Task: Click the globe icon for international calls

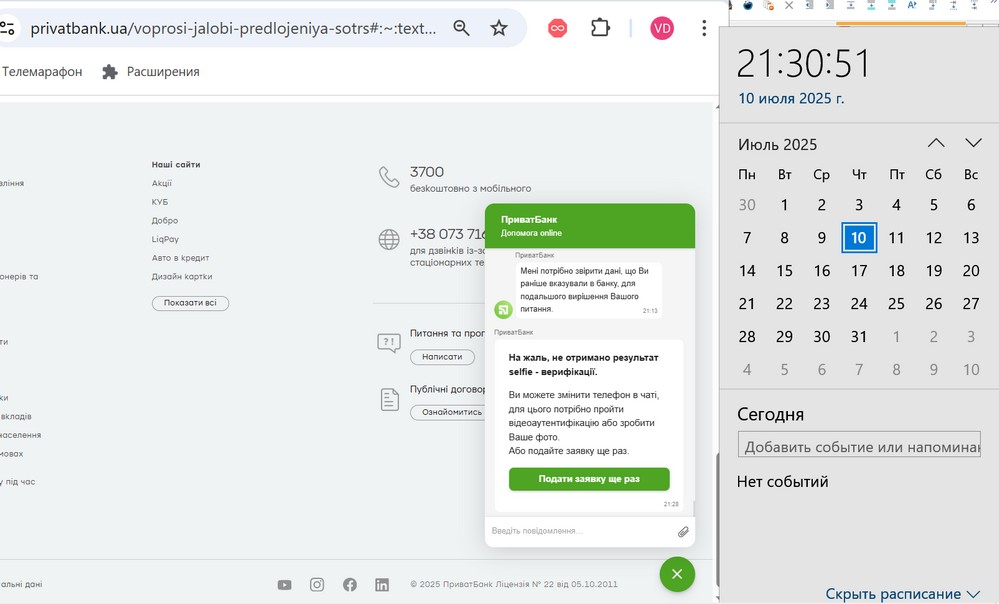Action: (389, 240)
